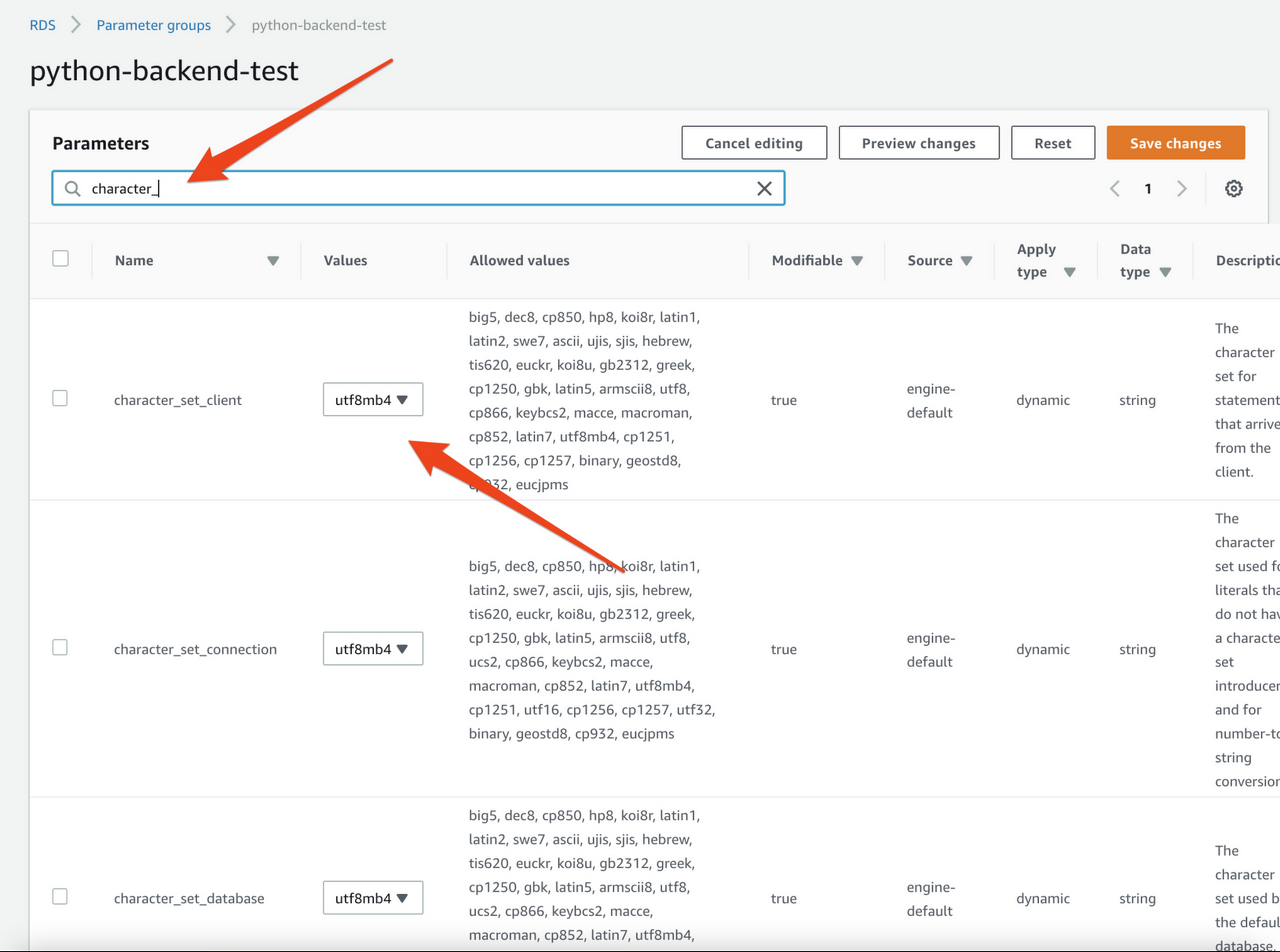The width and height of the screenshot is (1280, 952).
Task: Open the Parameter groups breadcrumb link
Action: pyautogui.click(x=154, y=25)
